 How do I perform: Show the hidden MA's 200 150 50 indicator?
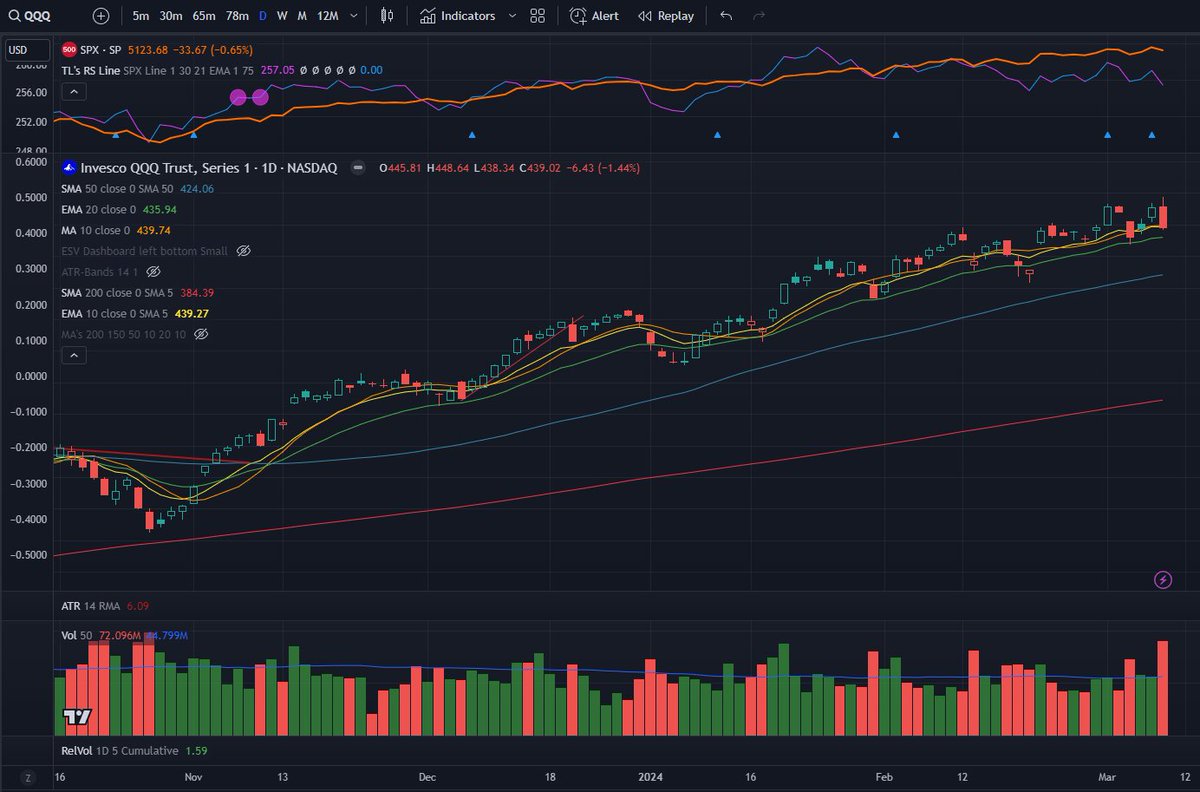tap(200, 334)
